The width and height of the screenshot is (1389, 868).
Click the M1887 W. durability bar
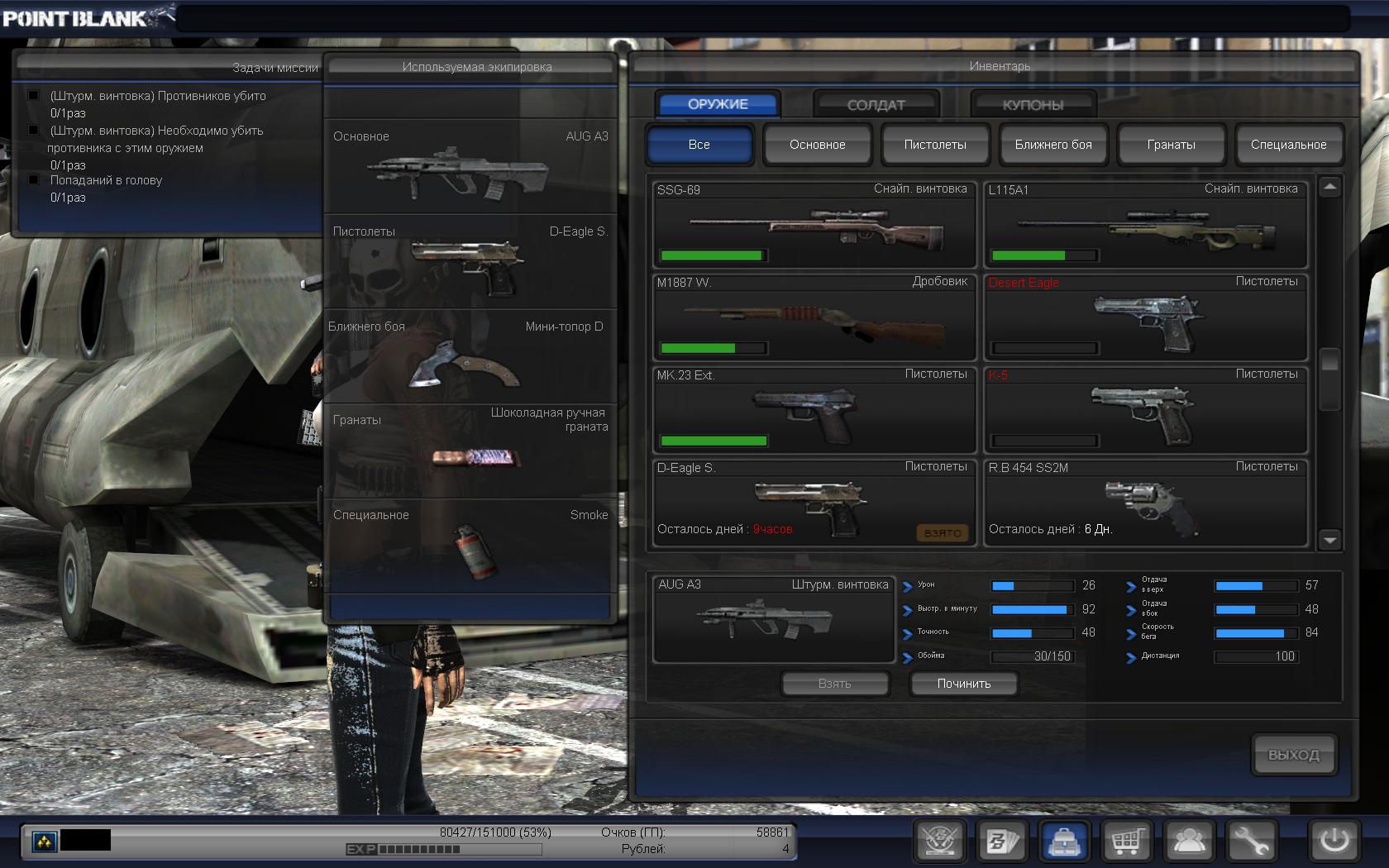coord(714,348)
